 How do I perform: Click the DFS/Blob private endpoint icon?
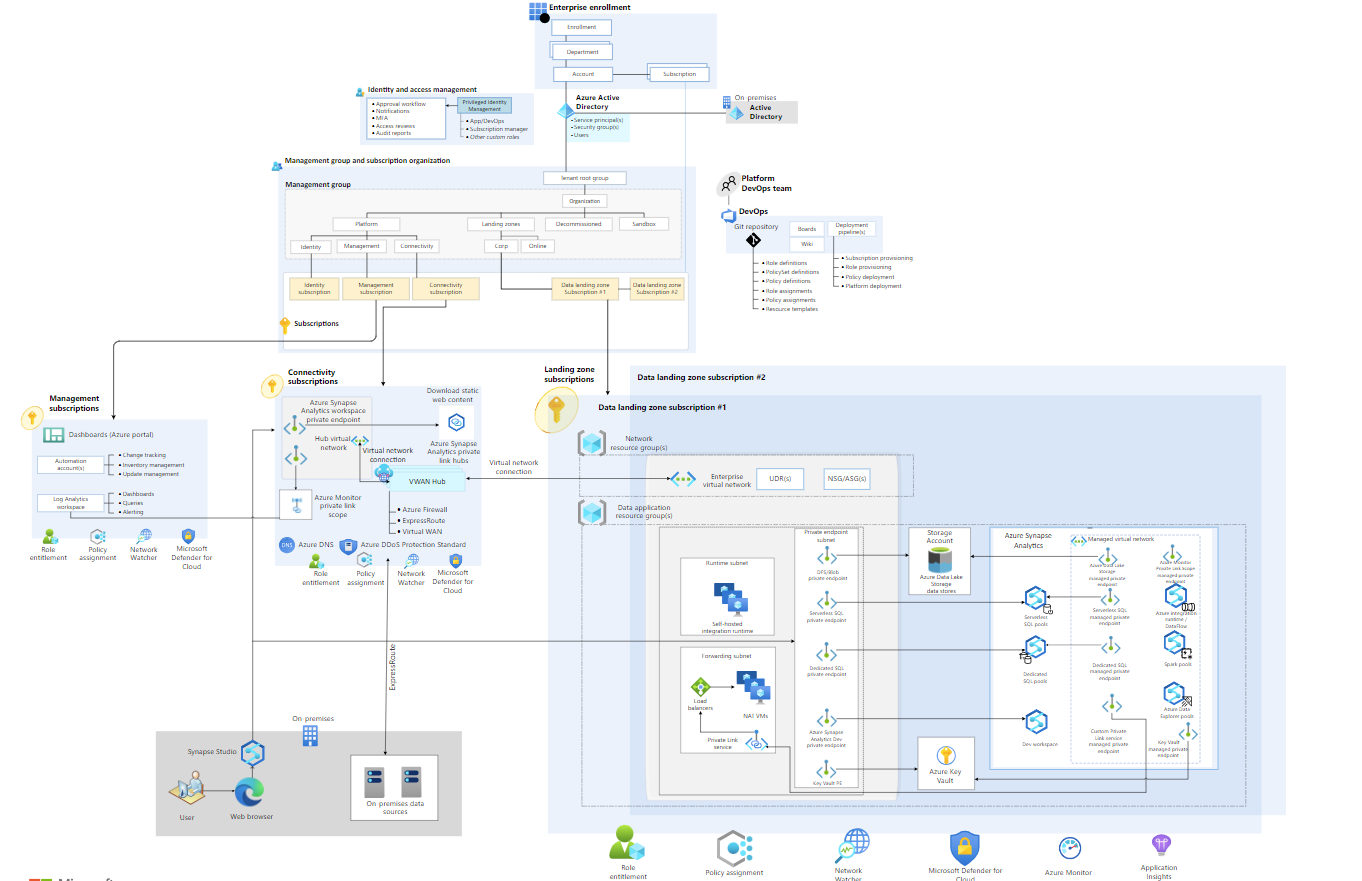coord(826,555)
